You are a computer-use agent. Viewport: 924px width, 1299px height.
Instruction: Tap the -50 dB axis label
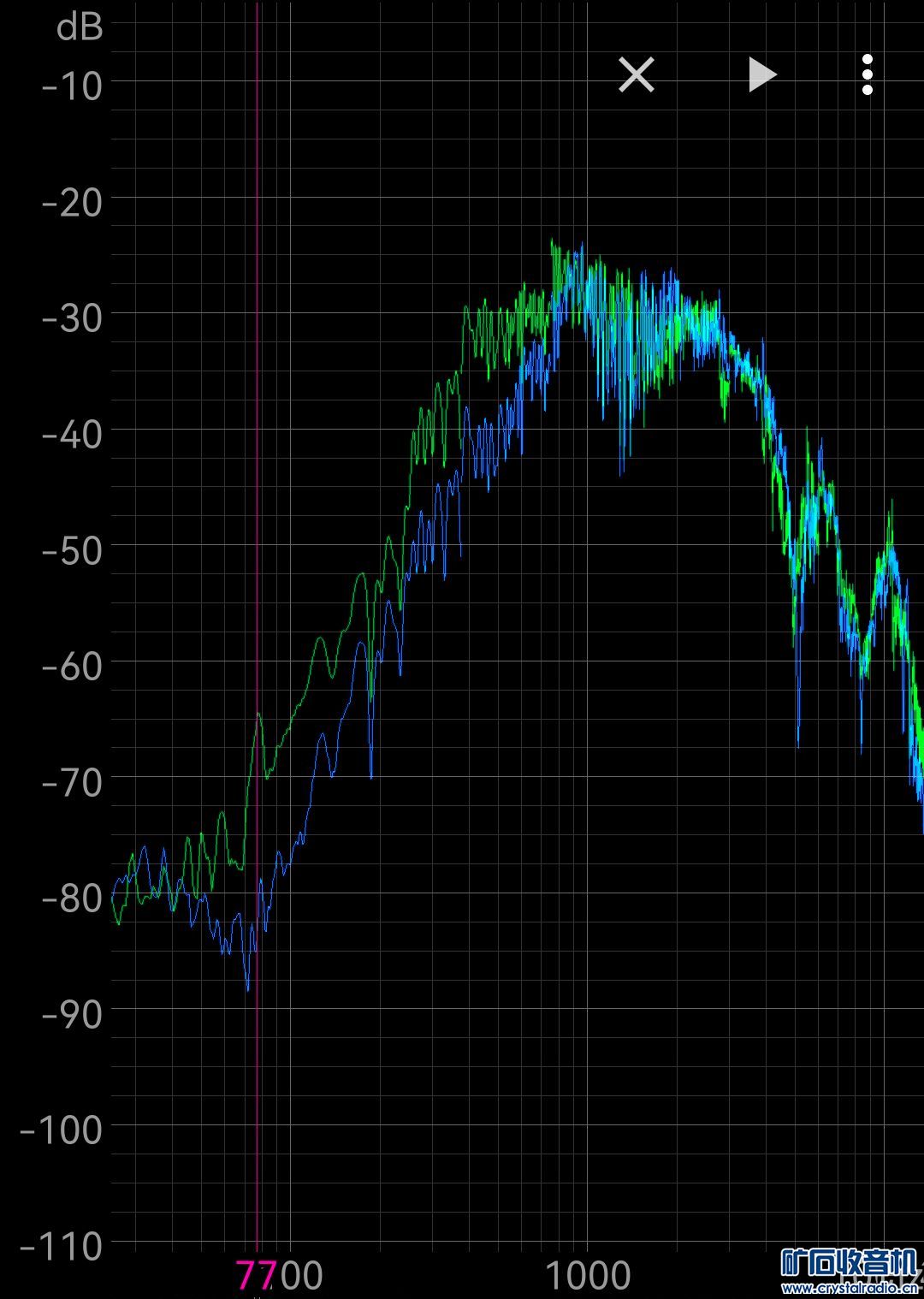pos(72,549)
